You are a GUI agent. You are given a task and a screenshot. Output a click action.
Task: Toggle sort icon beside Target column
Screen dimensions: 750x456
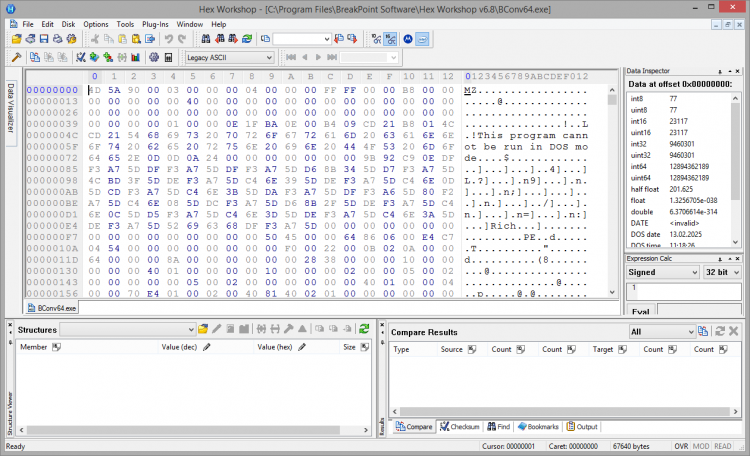[x=622, y=349]
